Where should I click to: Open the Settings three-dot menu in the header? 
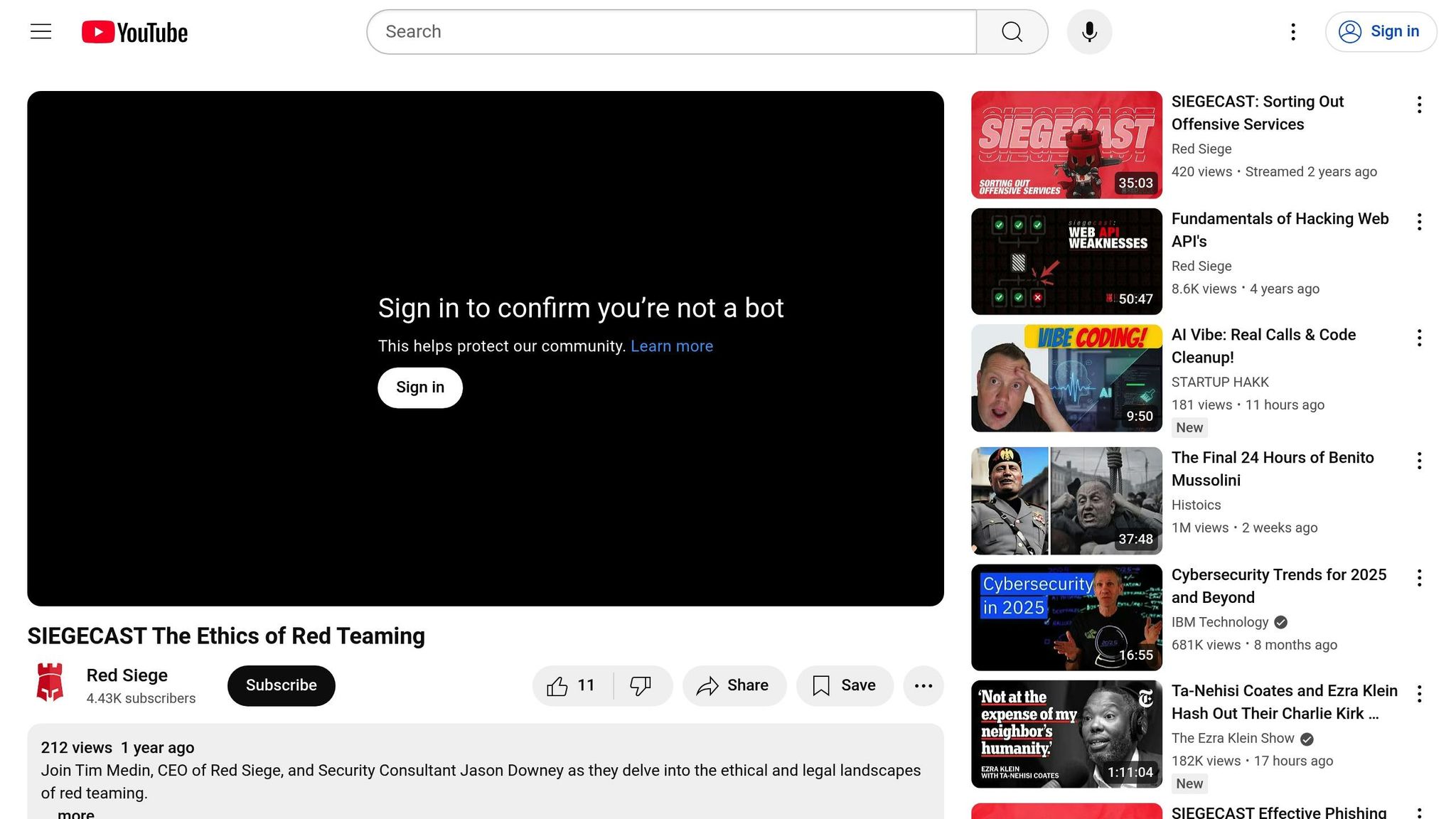tap(1293, 32)
